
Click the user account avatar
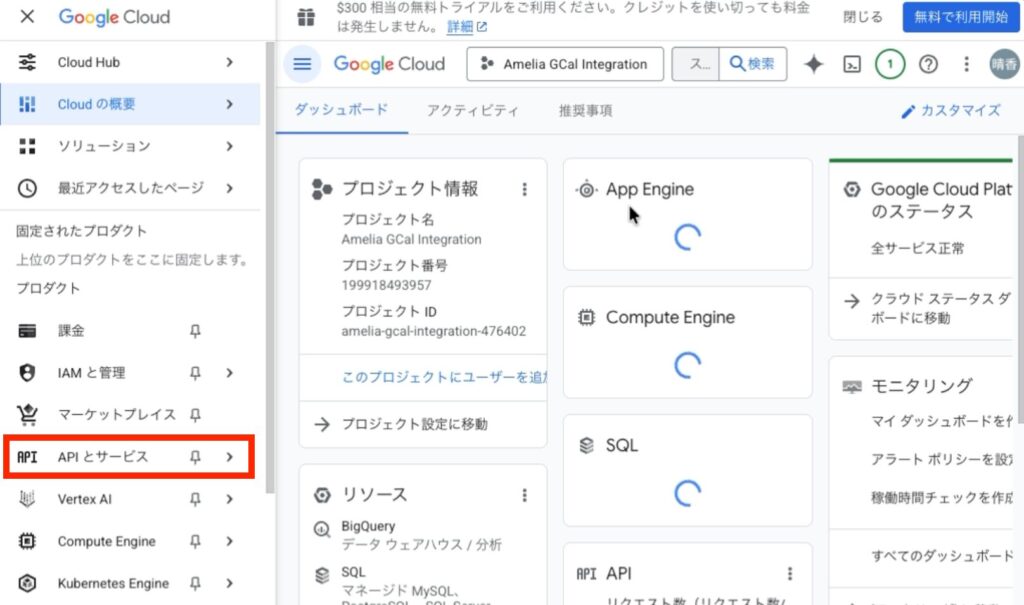[1004, 64]
